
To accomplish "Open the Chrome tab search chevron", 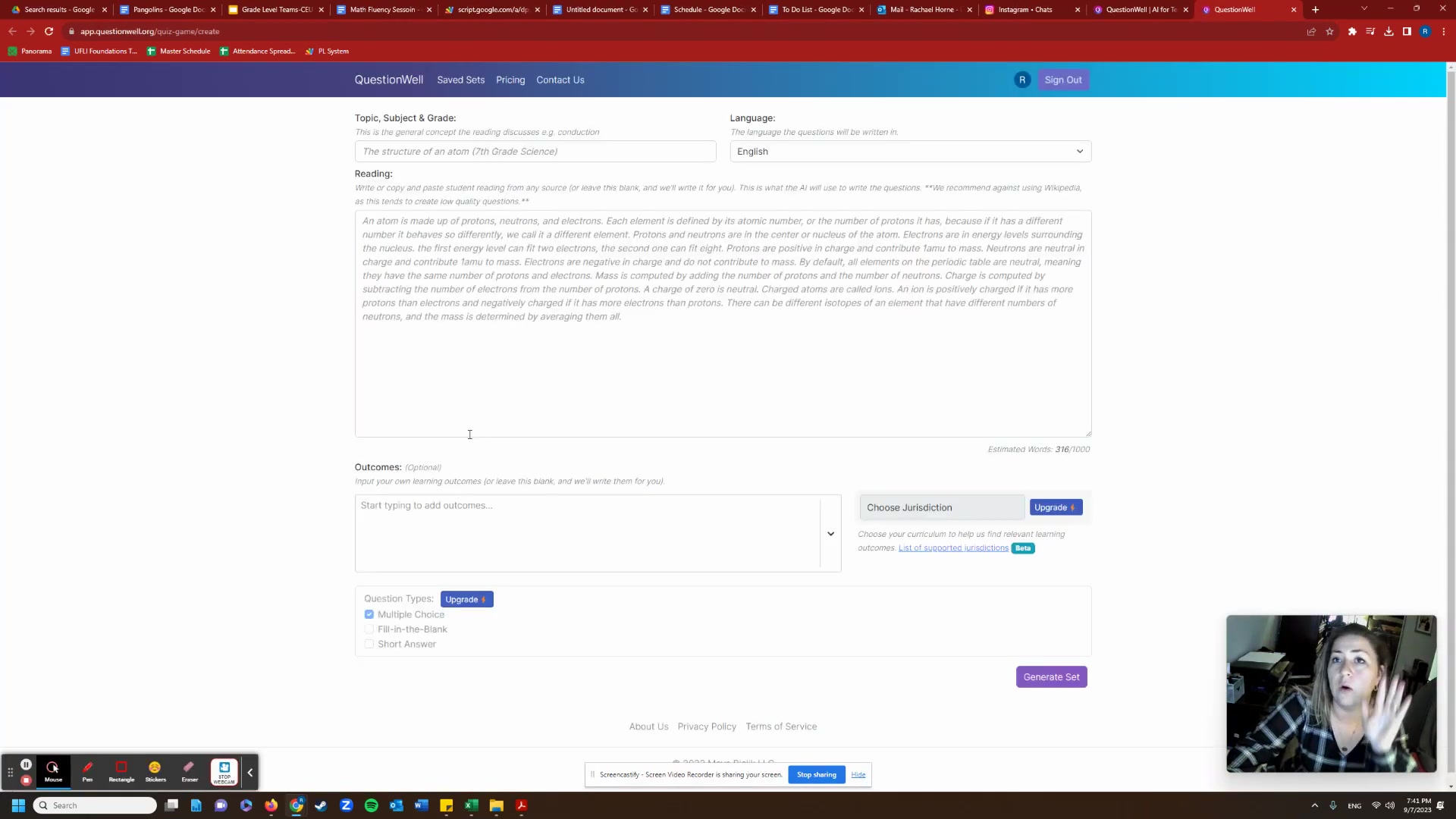I will point(1364,8).
